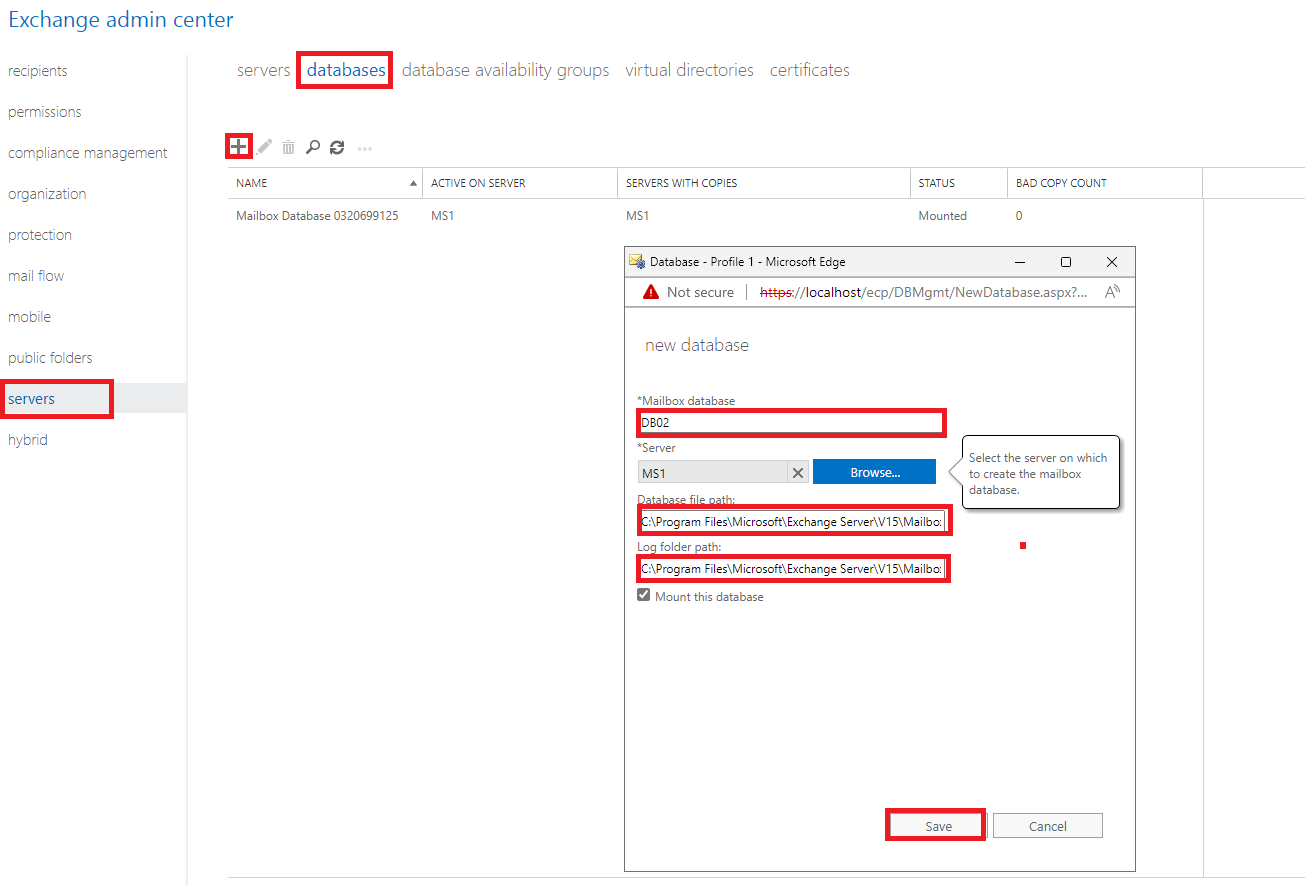Open the more options ellipsis in toolbar
The width and height of the screenshot is (1305, 886).
point(365,148)
